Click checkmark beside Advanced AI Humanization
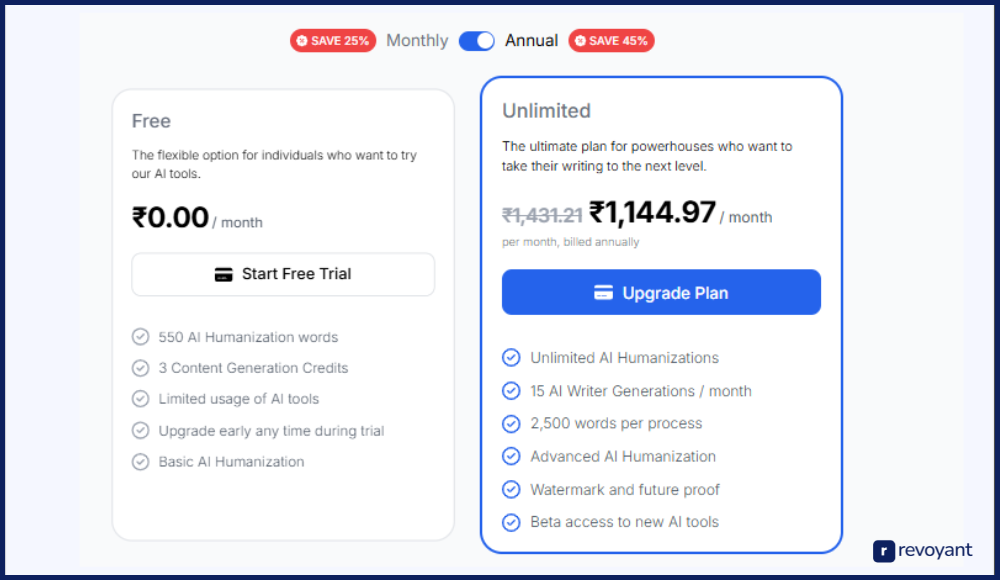This screenshot has height=580, width=1000. tap(511, 456)
